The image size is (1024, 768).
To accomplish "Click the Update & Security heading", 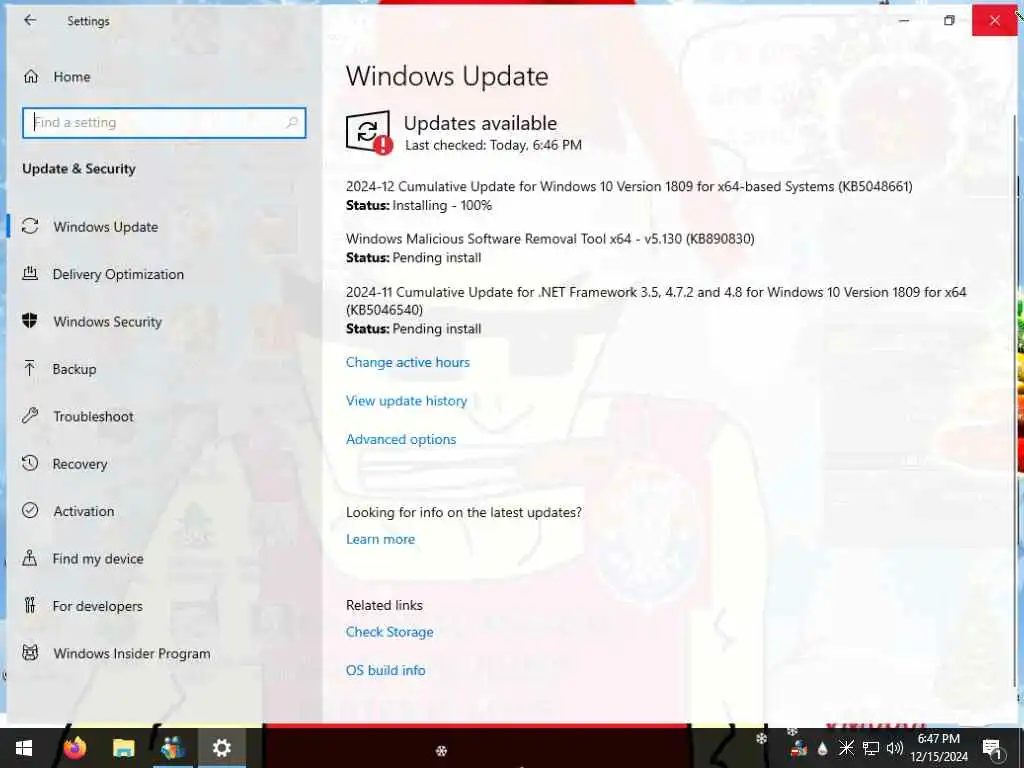I will pyautogui.click(x=79, y=169).
